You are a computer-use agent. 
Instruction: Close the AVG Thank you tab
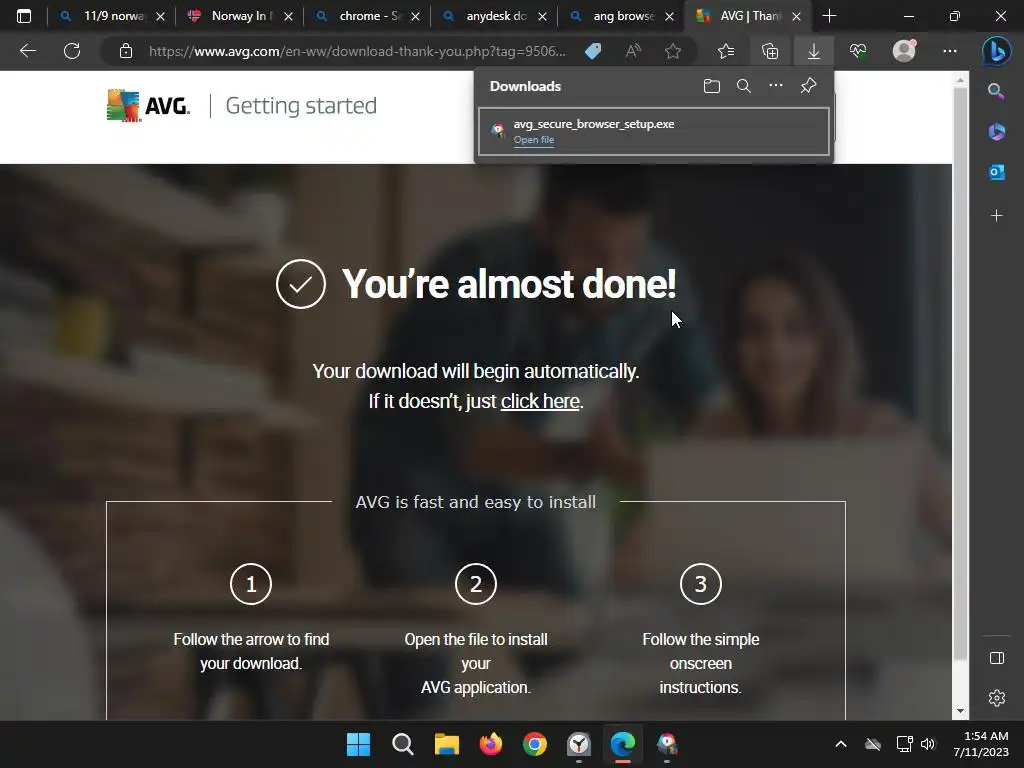796,16
